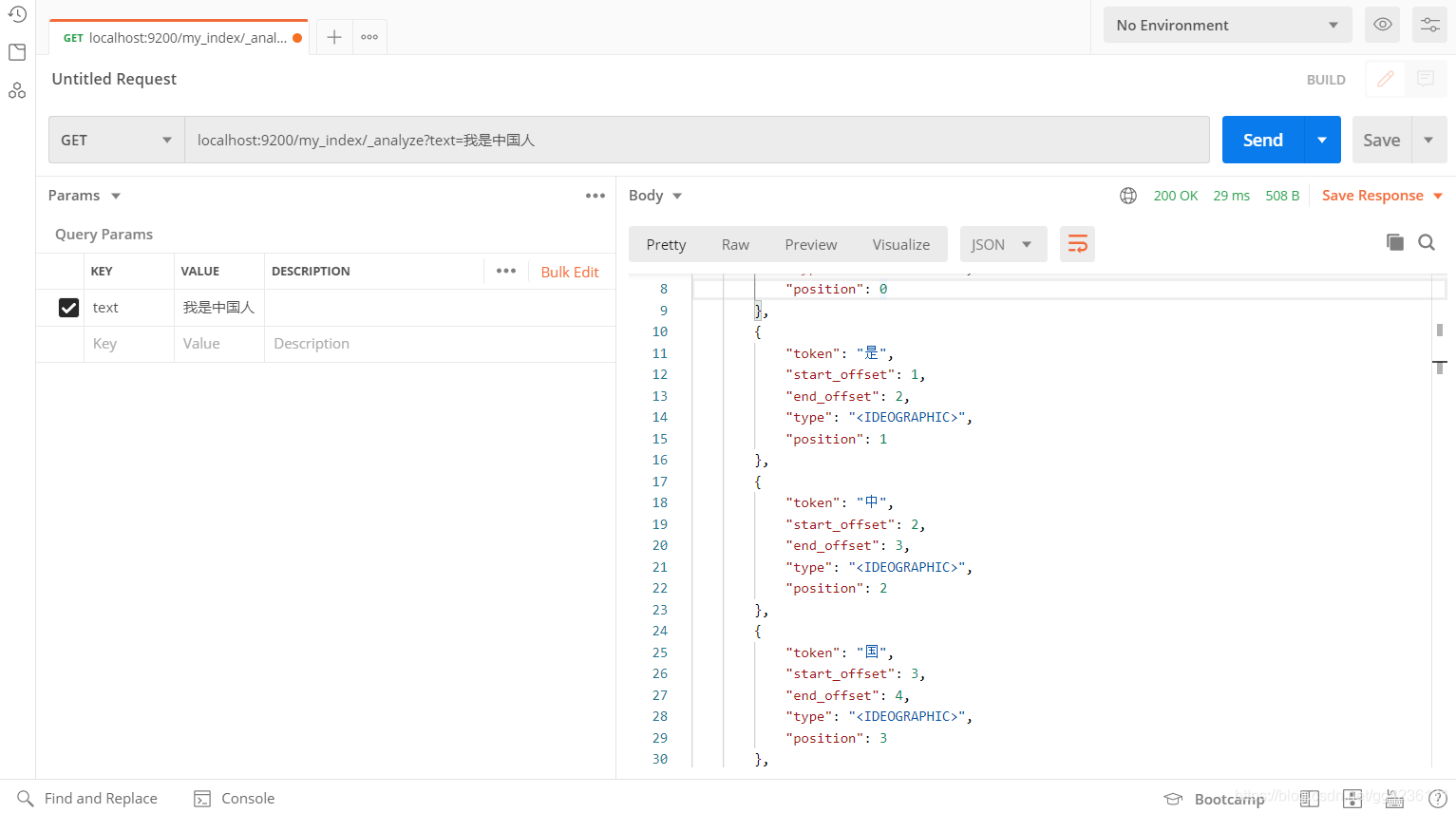This screenshot has height=813, width=1456.
Task: Click the request URL input field
Action: pyautogui.click(x=696, y=140)
